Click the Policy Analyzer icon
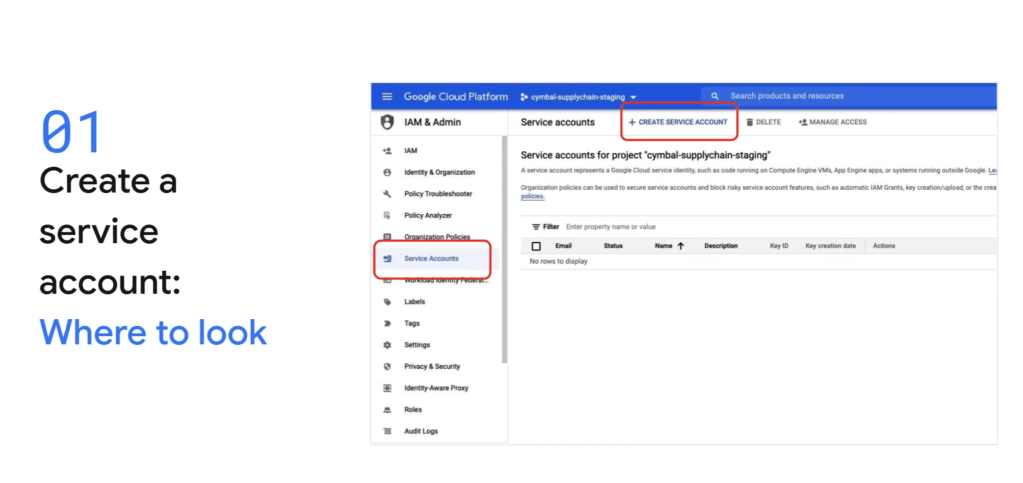The width and height of the screenshot is (1023, 483). pos(387,215)
